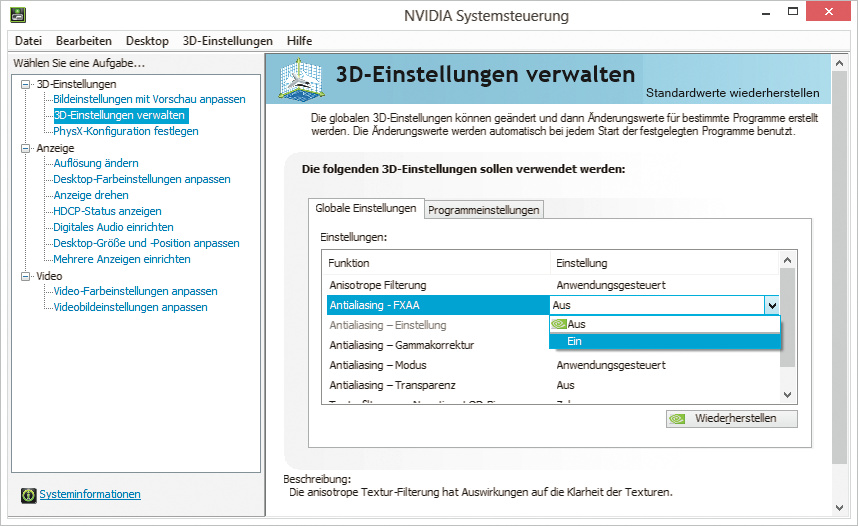Open Mehrere Anzeigen einrichten
Viewport: 858px width, 526px height.
[121, 259]
